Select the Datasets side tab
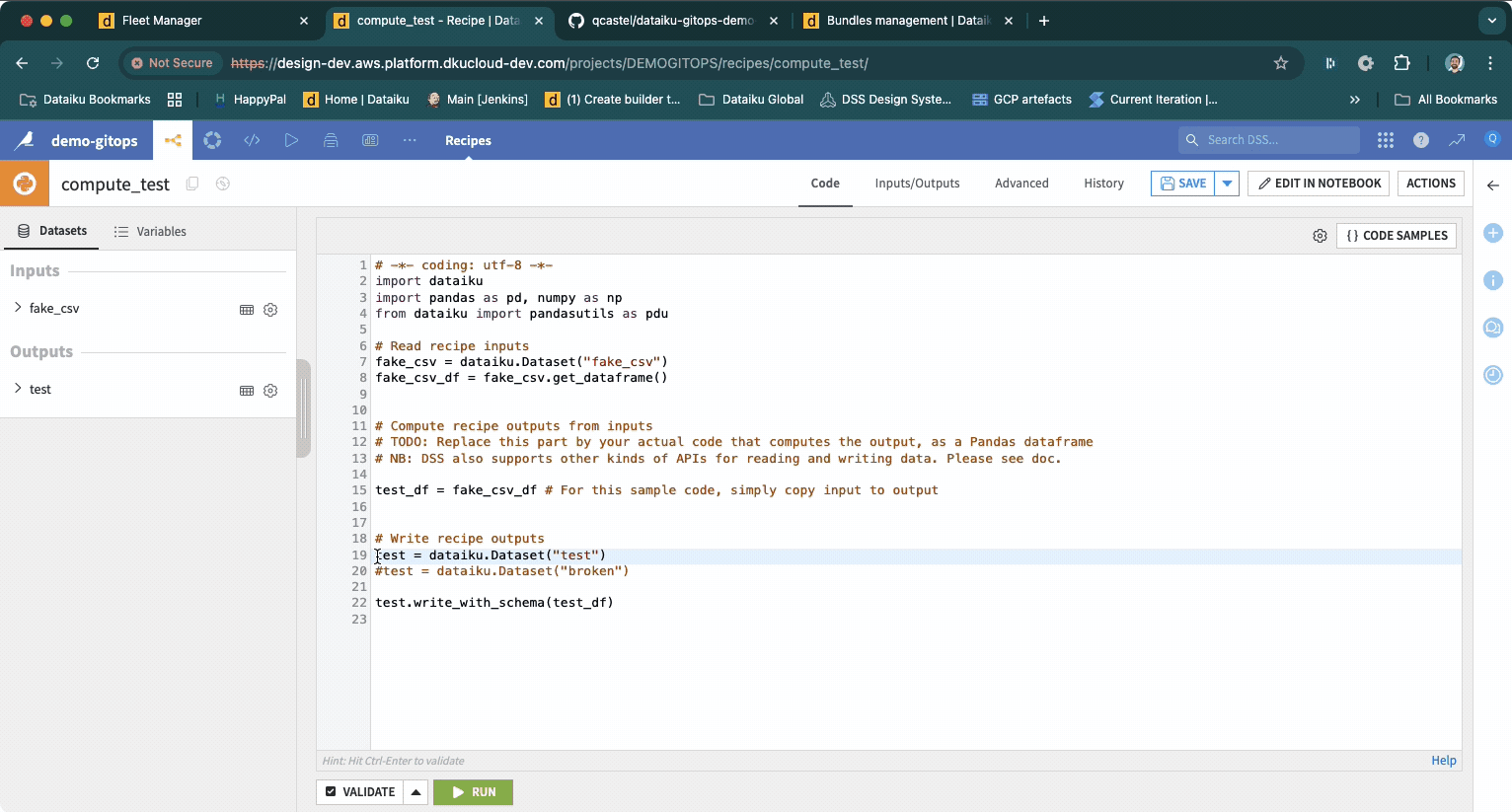The image size is (1512, 812). [x=52, y=231]
